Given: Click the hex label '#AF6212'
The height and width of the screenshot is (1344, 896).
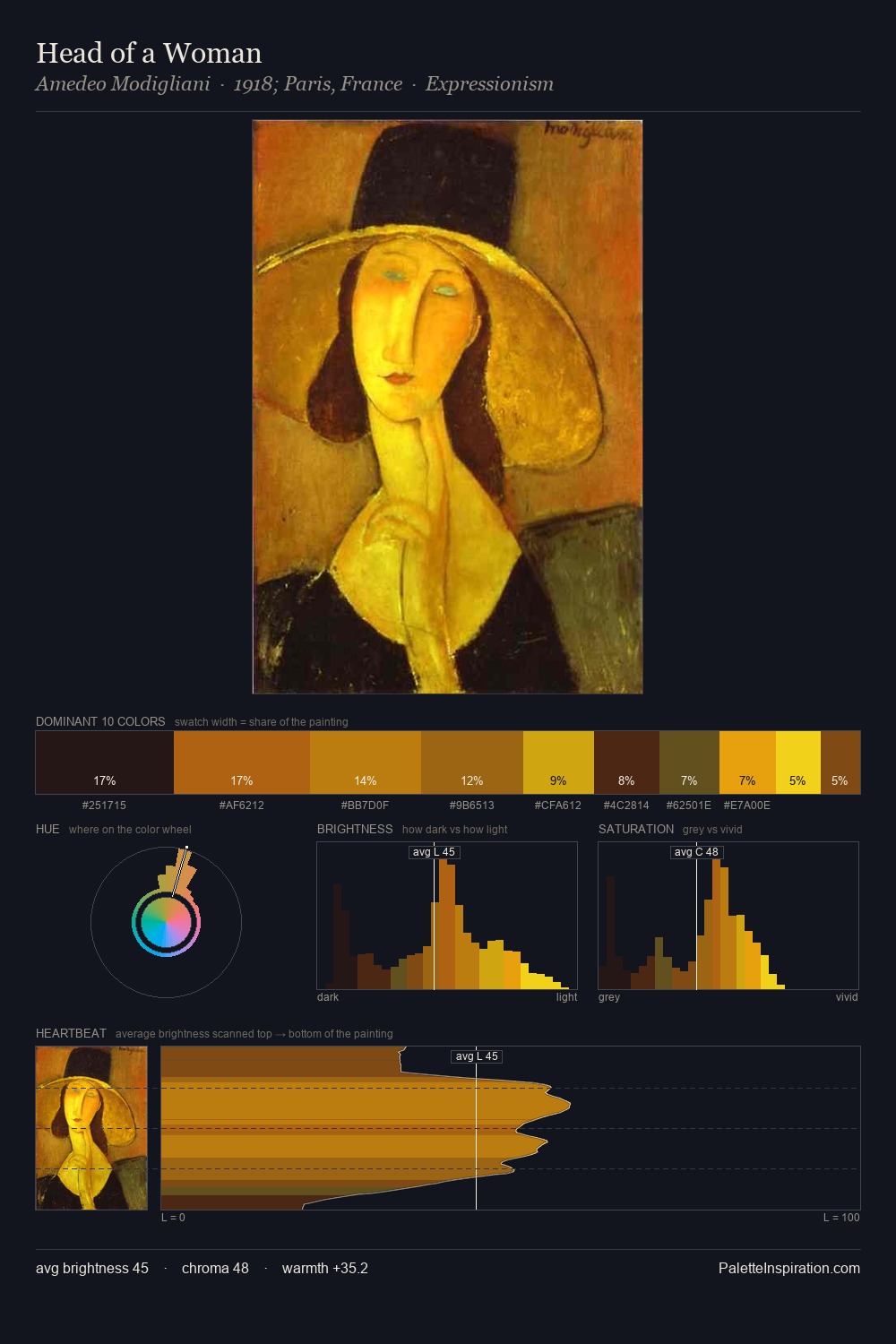Looking at the screenshot, I should pos(242,805).
